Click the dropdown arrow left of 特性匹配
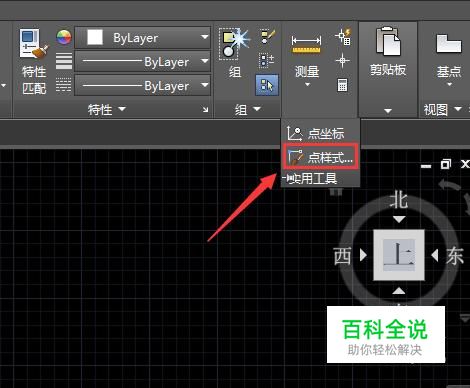Screen dimensions: 470x388 pyautogui.click(x=4, y=86)
